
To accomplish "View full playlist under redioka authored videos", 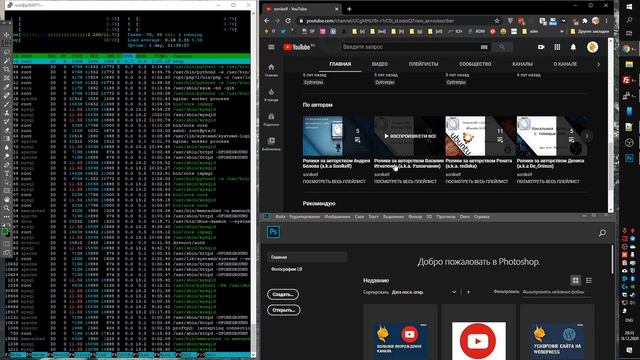I will 477,182.
